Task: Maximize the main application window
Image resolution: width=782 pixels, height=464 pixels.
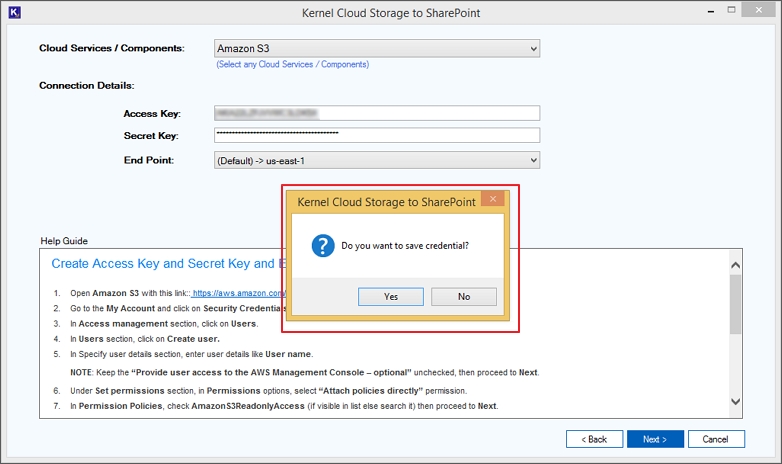Action: click(731, 10)
